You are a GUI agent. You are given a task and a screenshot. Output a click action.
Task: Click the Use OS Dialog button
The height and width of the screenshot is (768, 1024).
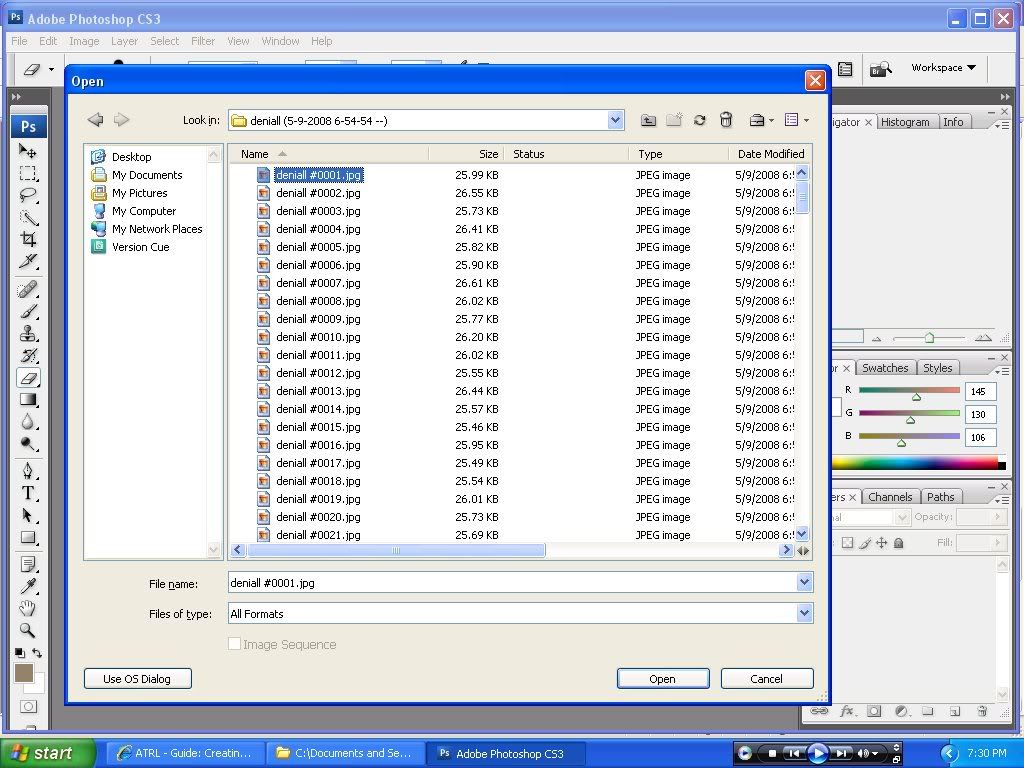[x=137, y=679]
